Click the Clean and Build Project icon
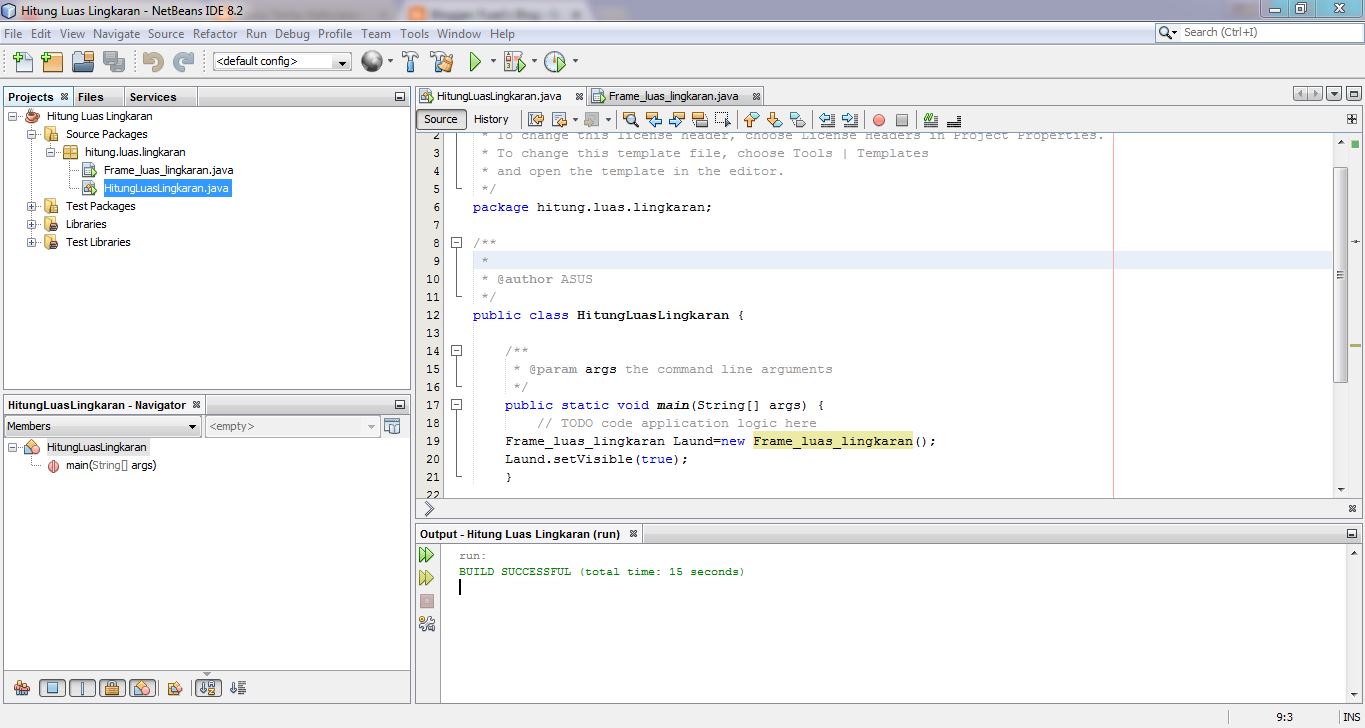 [x=442, y=62]
